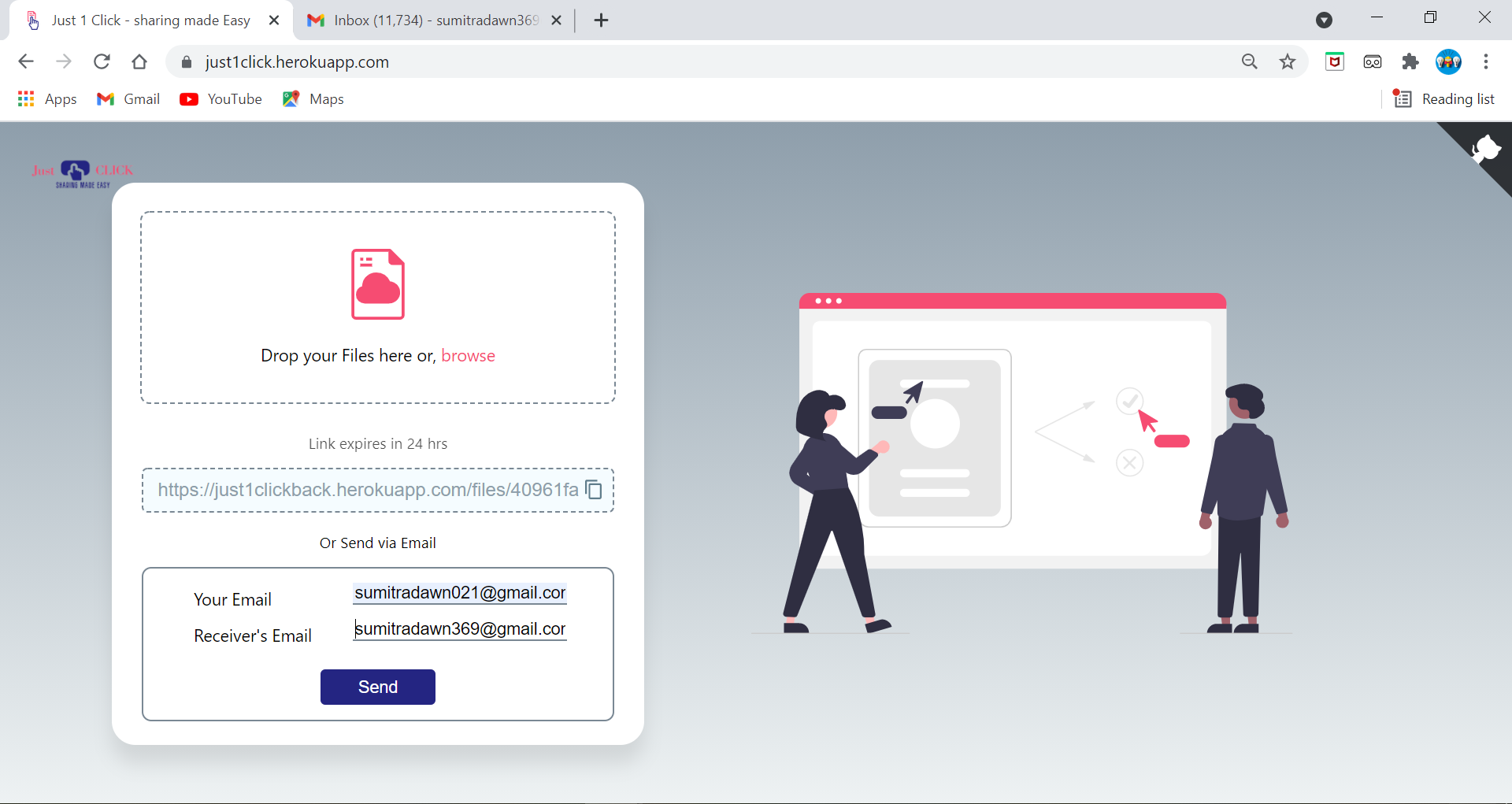Copy the shareable file link
Screen dimensions: 1512x804
pos(594,490)
